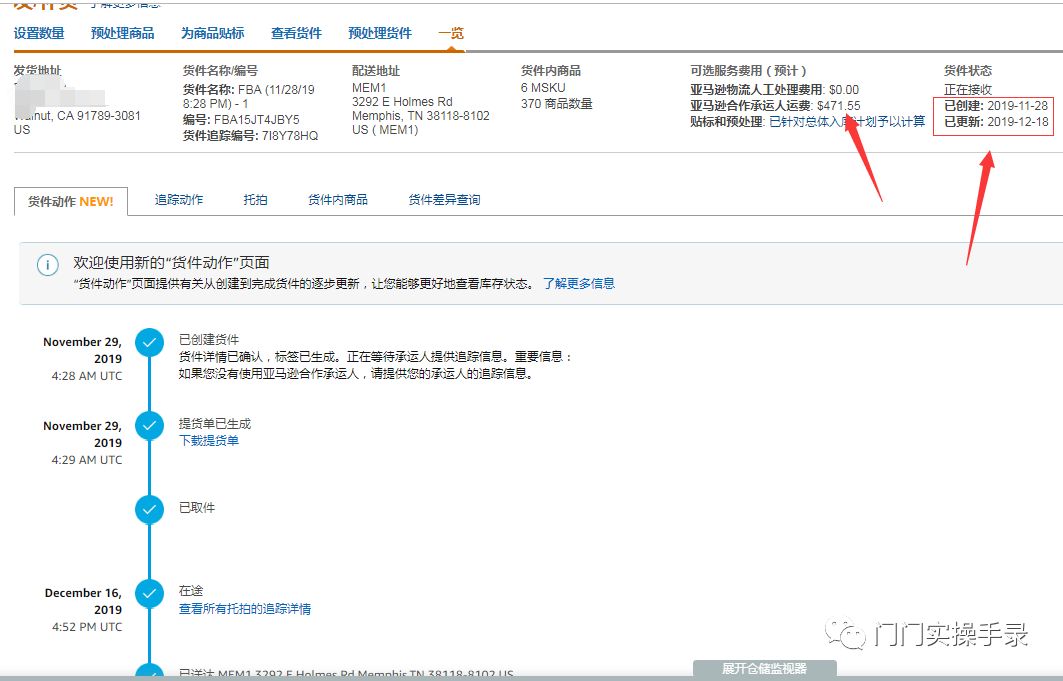Click the 已创建货件 event title

[209, 339]
